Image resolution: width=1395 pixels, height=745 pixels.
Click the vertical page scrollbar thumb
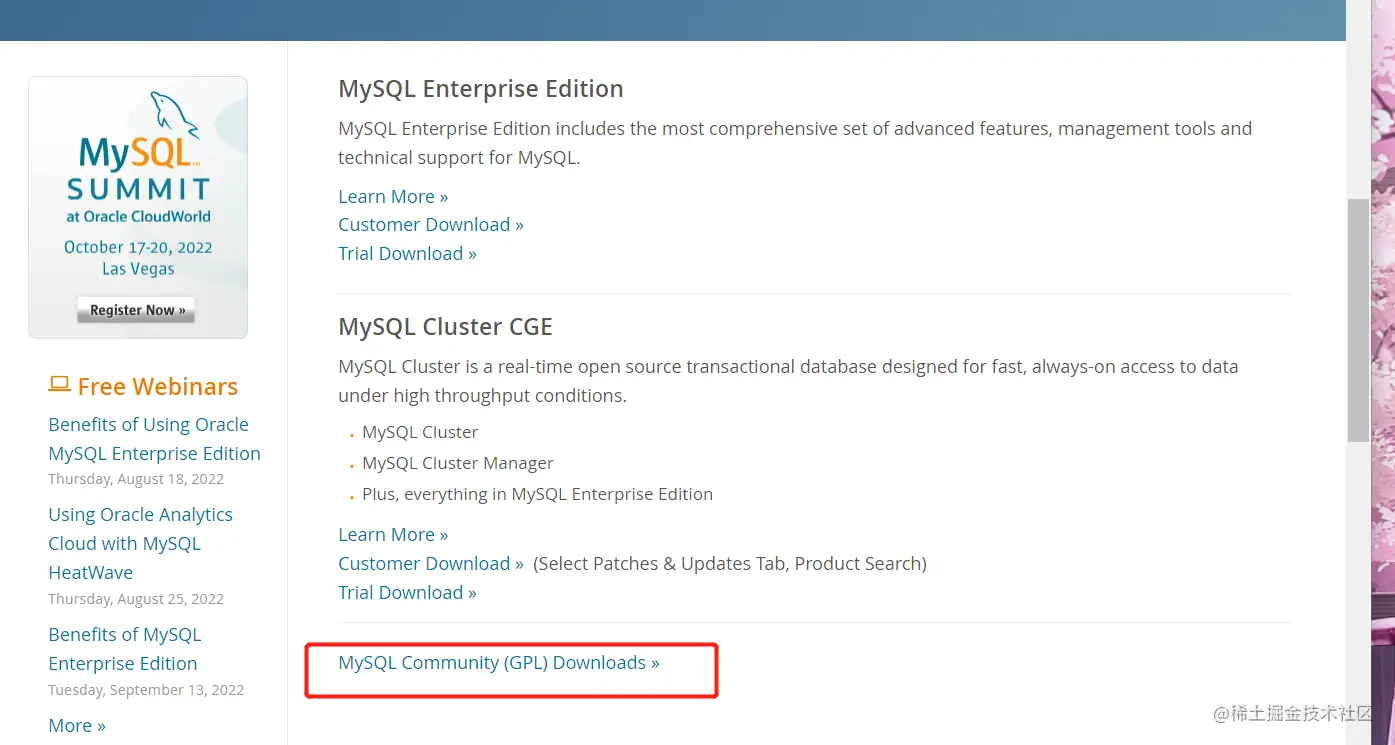pyautogui.click(x=1357, y=320)
